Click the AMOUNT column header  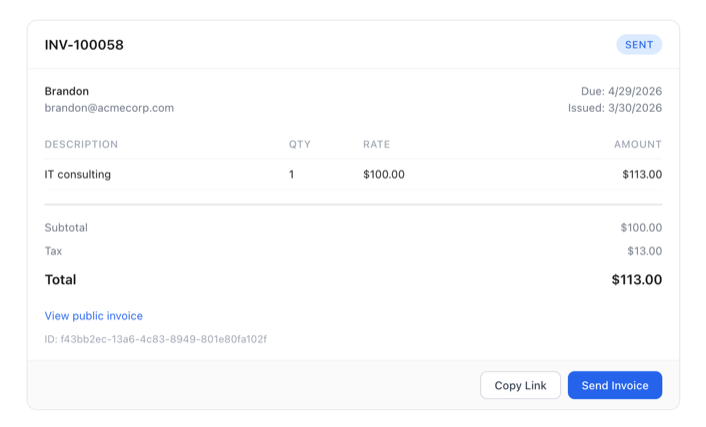point(637,145)
